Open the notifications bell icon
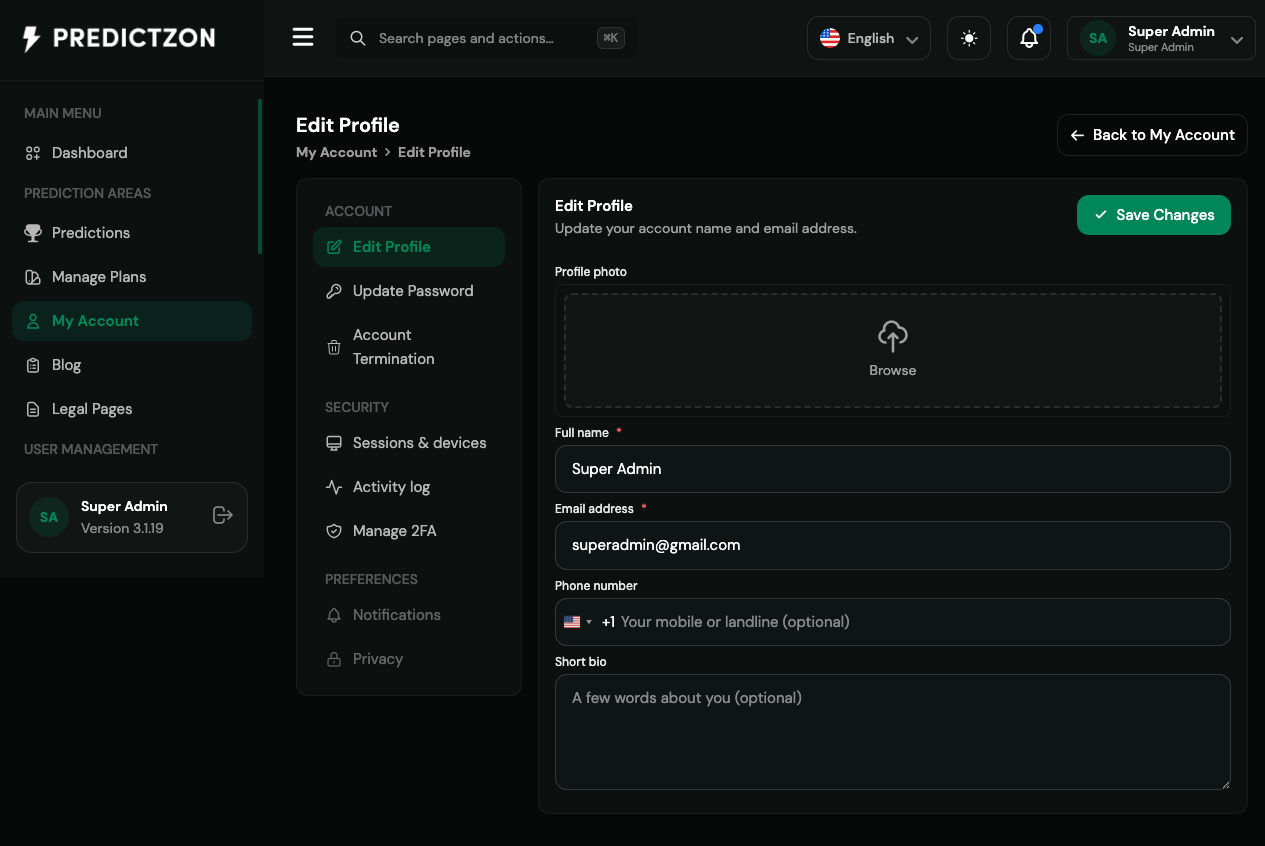 click(1029, 38)
